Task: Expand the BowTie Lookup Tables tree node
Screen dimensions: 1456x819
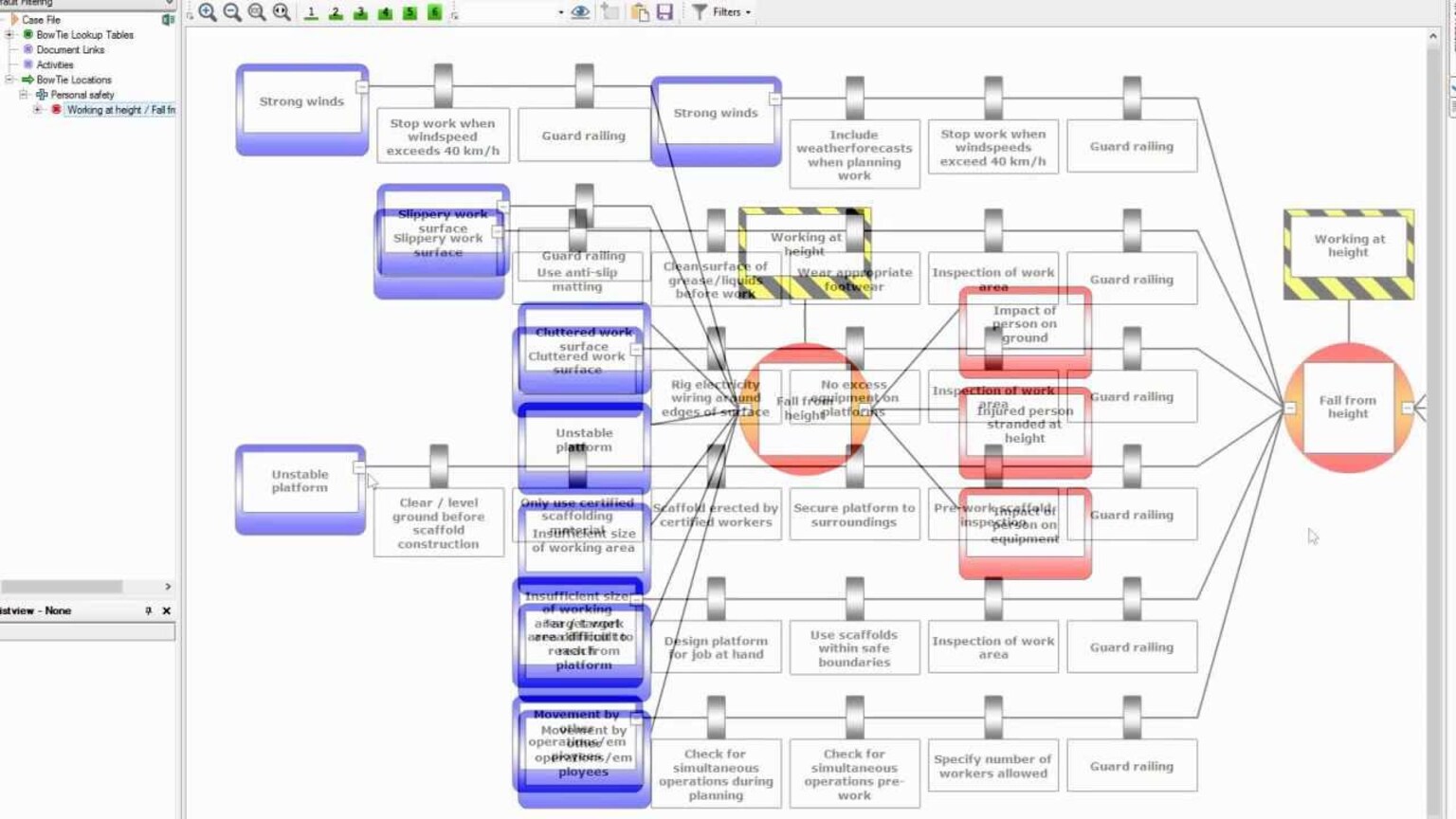Action: pos(9,35)
